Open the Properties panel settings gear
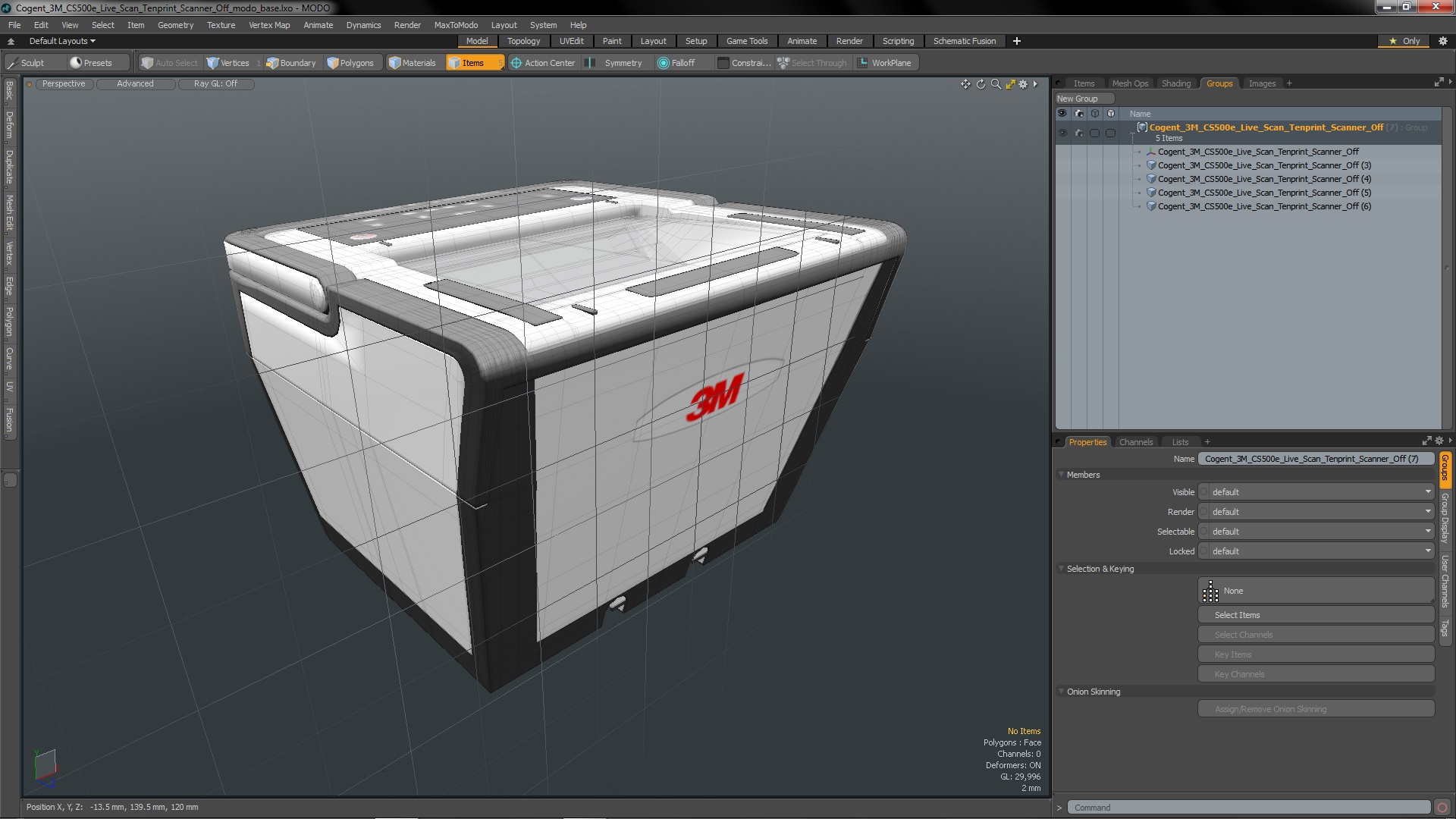Screen dimensions: 1456x819 pos(1439,441)
